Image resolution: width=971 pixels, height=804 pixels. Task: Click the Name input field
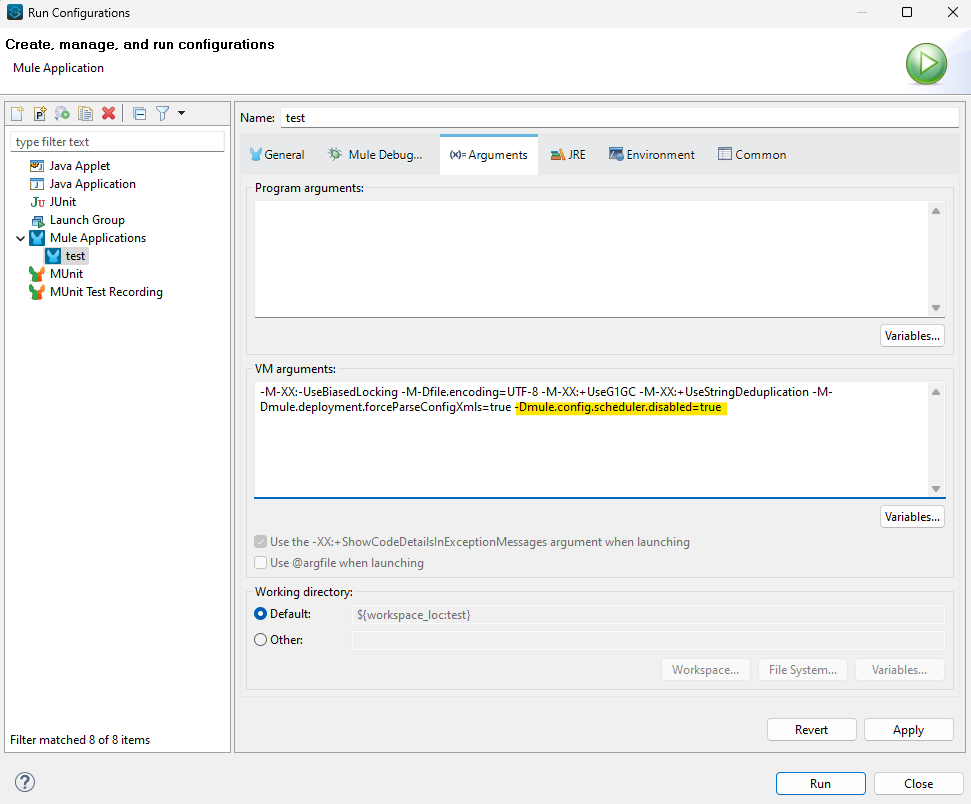[620, 118]
